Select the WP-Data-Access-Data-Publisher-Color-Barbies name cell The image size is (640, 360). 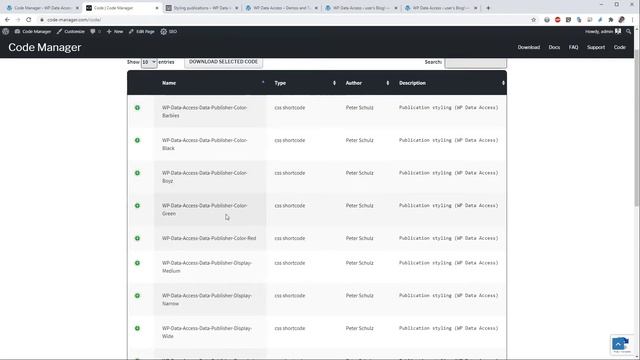[x=209, y=111]
